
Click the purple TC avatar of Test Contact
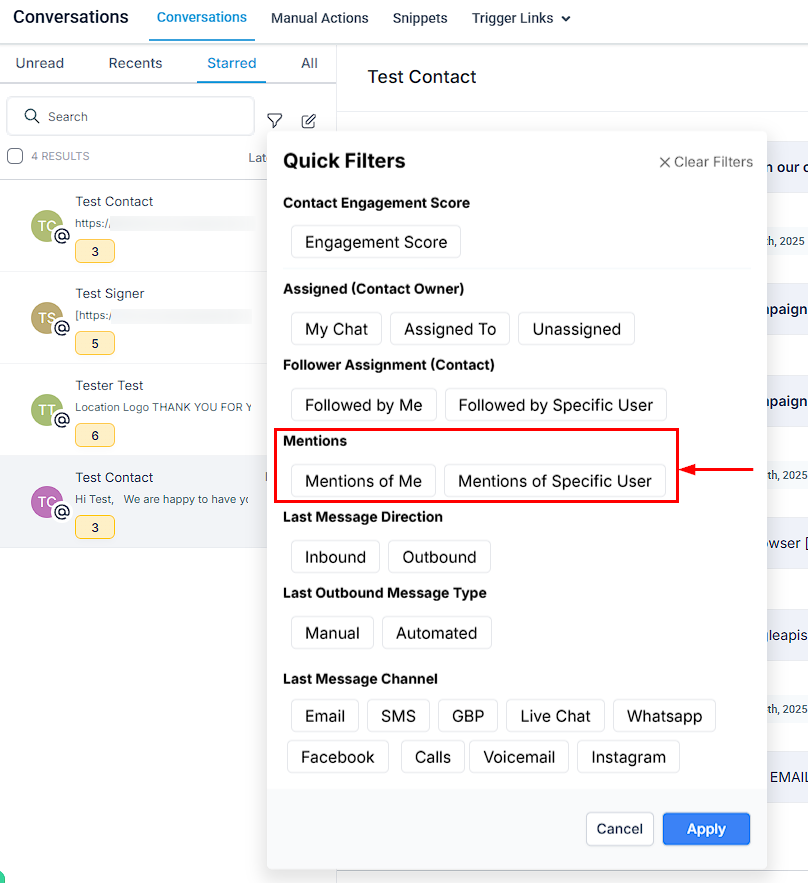coord(47,502)
